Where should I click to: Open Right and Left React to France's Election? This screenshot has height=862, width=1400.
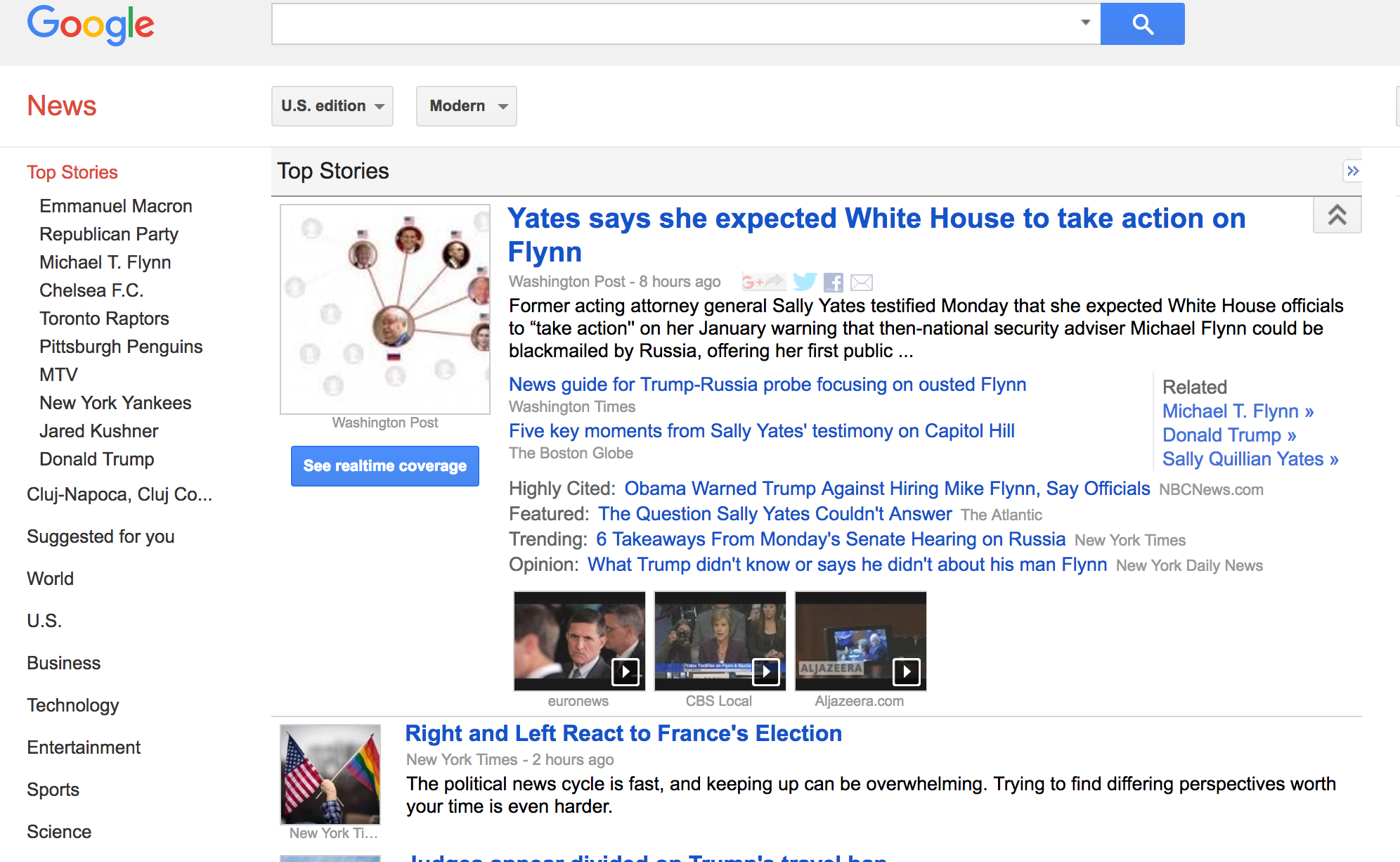pos(623,733)
